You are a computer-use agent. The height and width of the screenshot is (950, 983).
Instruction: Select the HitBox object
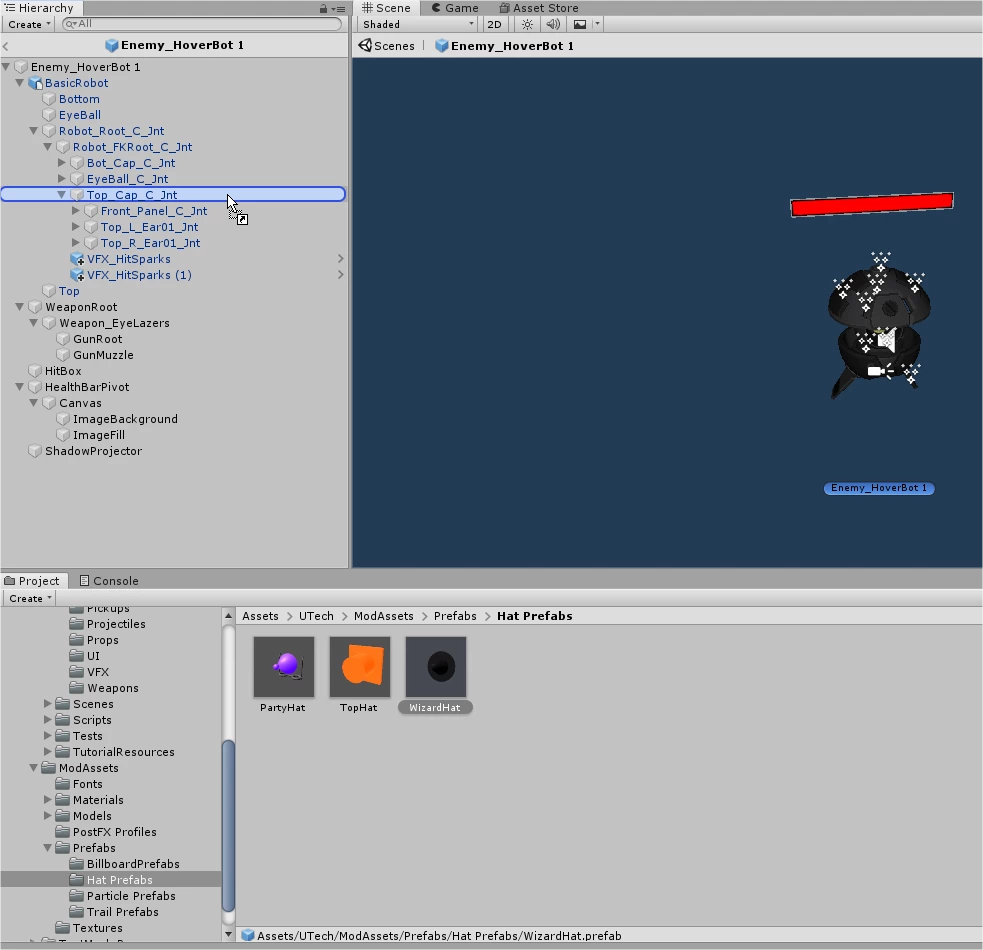63,371
